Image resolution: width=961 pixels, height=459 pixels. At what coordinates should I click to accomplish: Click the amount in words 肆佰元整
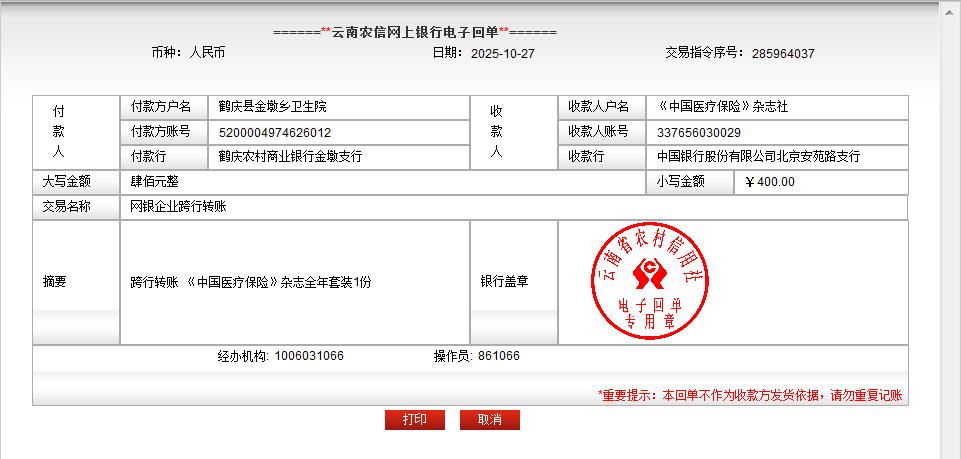(x=155, y=182)
